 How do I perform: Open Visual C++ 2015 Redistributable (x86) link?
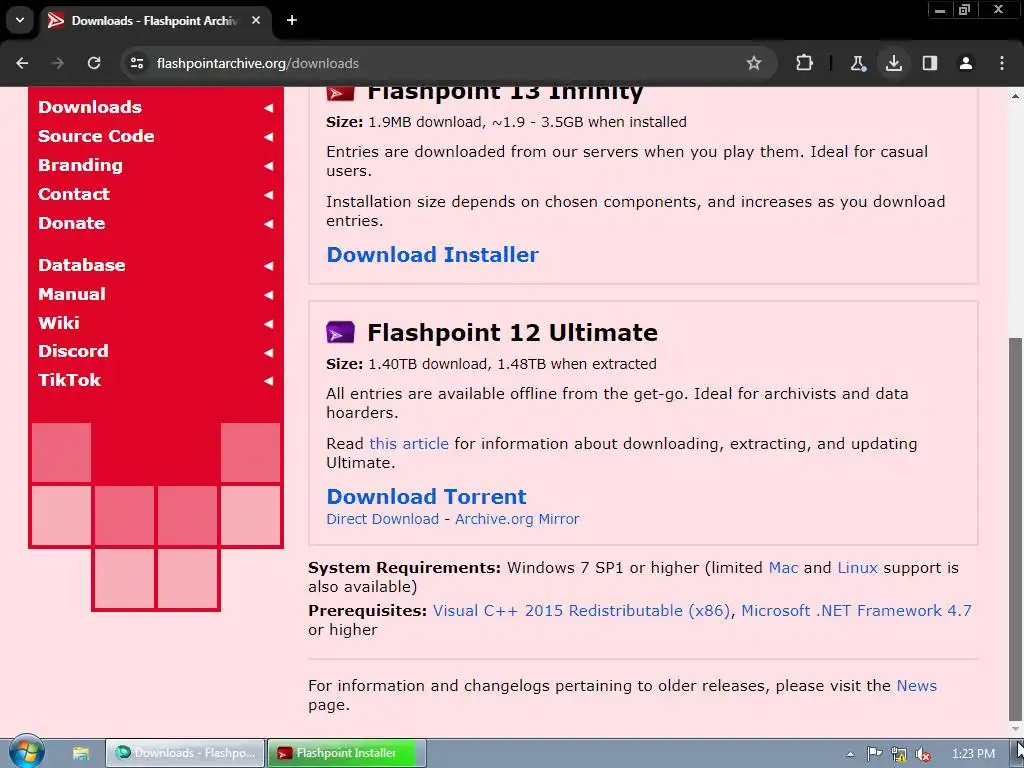coord(581,611)
